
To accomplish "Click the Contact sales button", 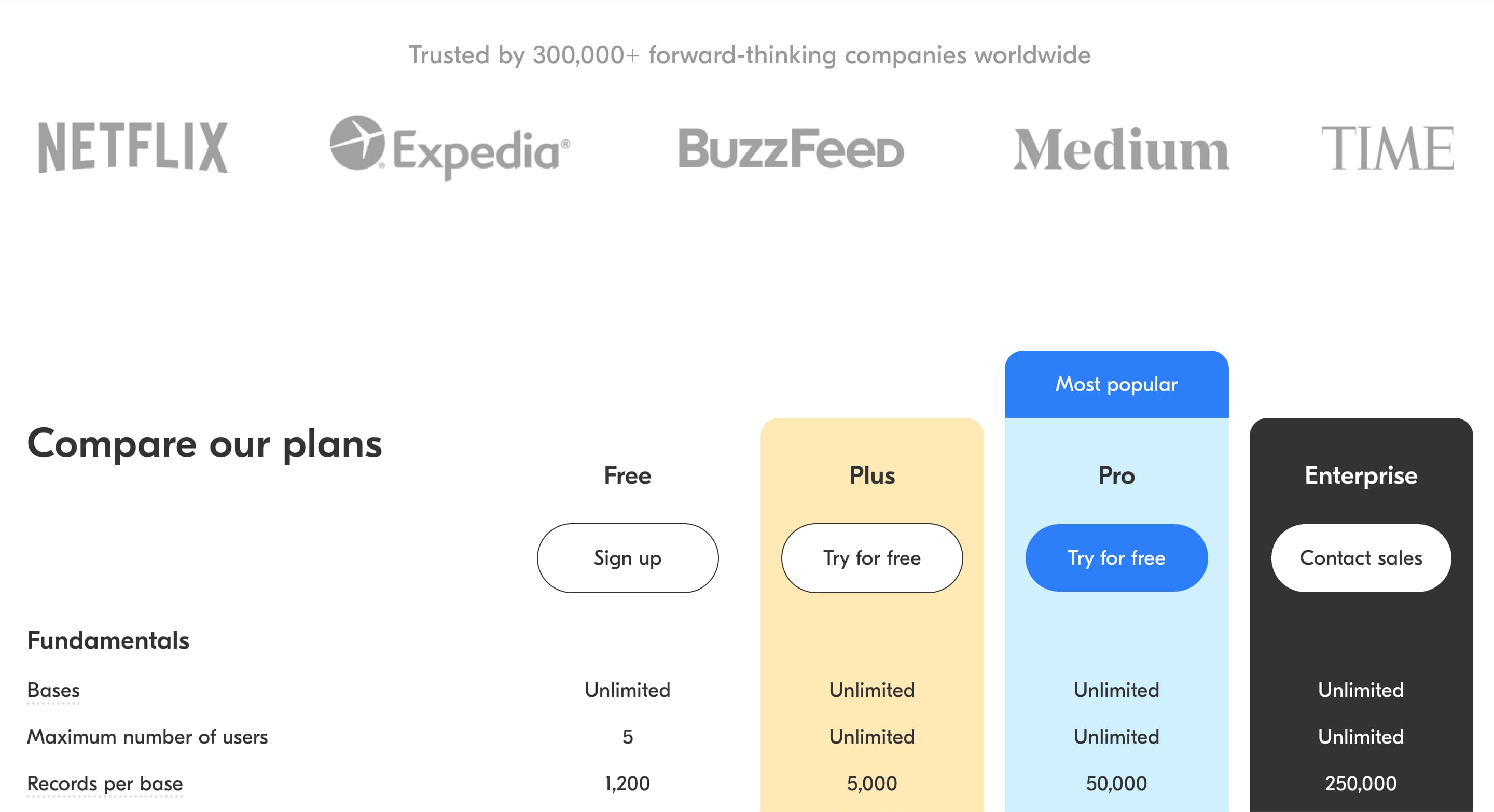I will click(x=1361, y=557).
